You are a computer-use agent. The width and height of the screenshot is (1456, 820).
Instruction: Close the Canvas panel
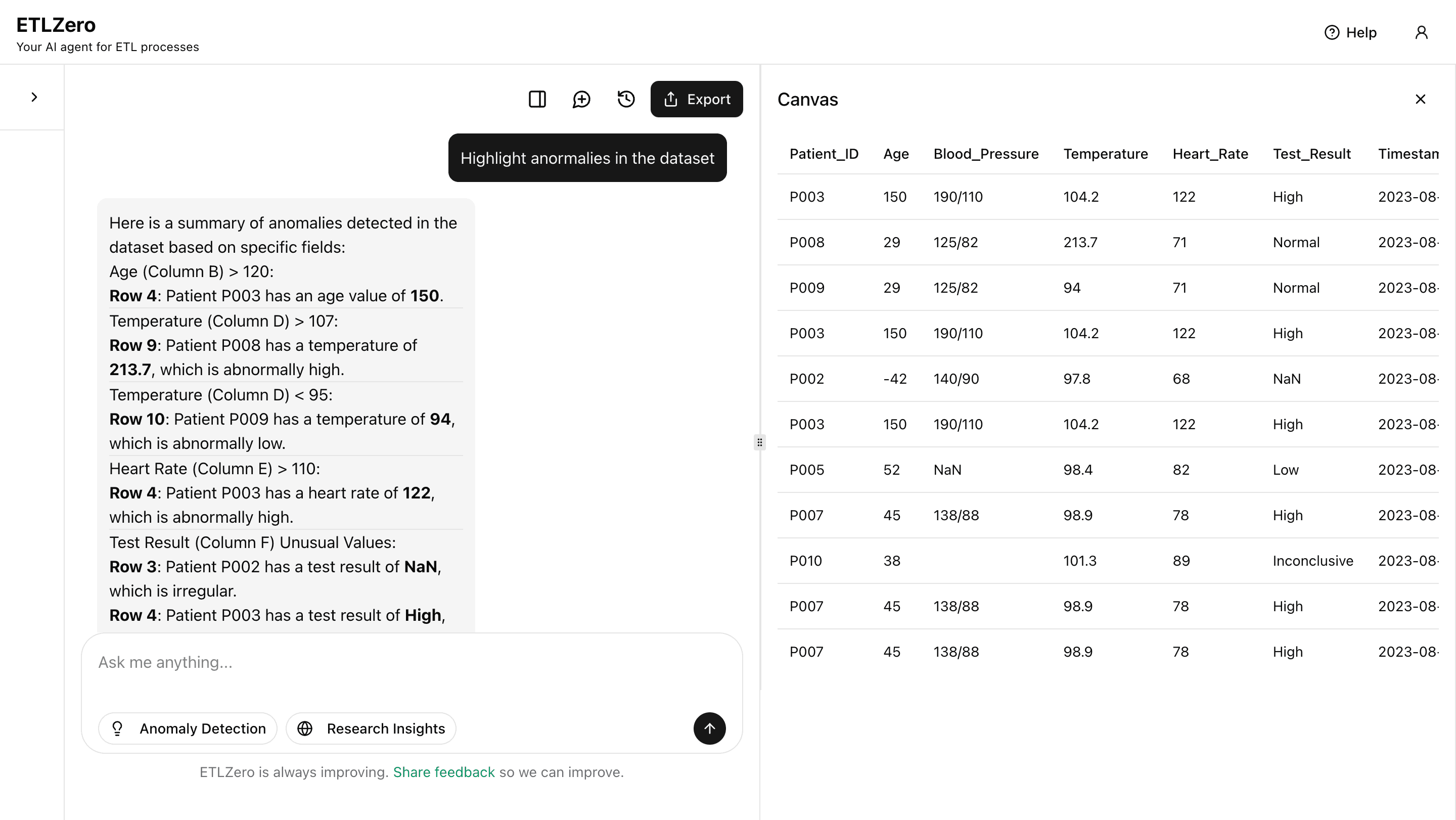tap(1421, 99)
